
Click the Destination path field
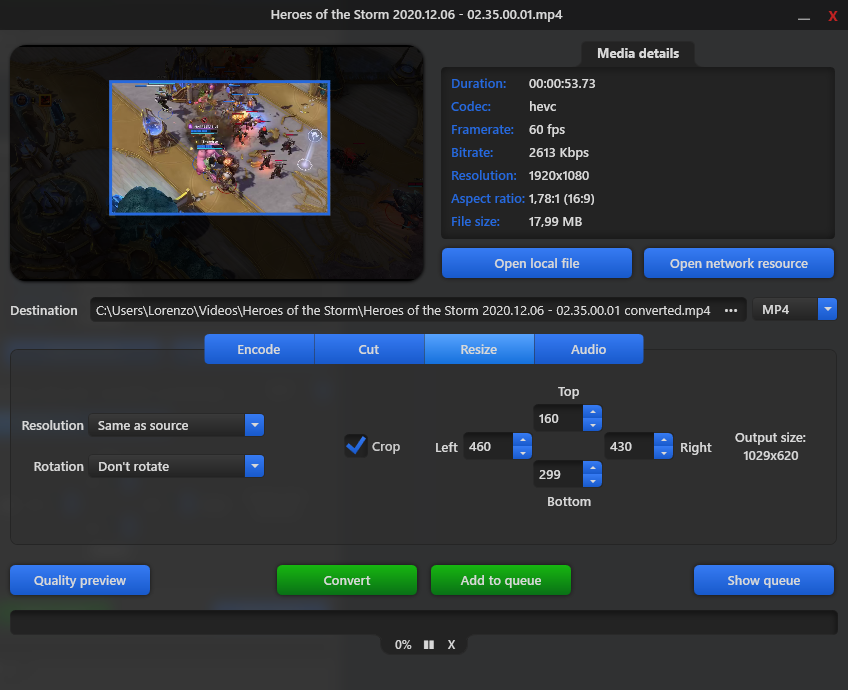pos(403,310)
